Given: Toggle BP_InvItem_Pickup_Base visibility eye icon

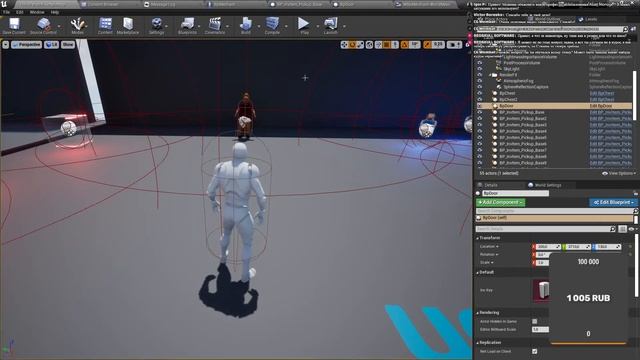Looking at the screenshot, I should click(480, 112).
